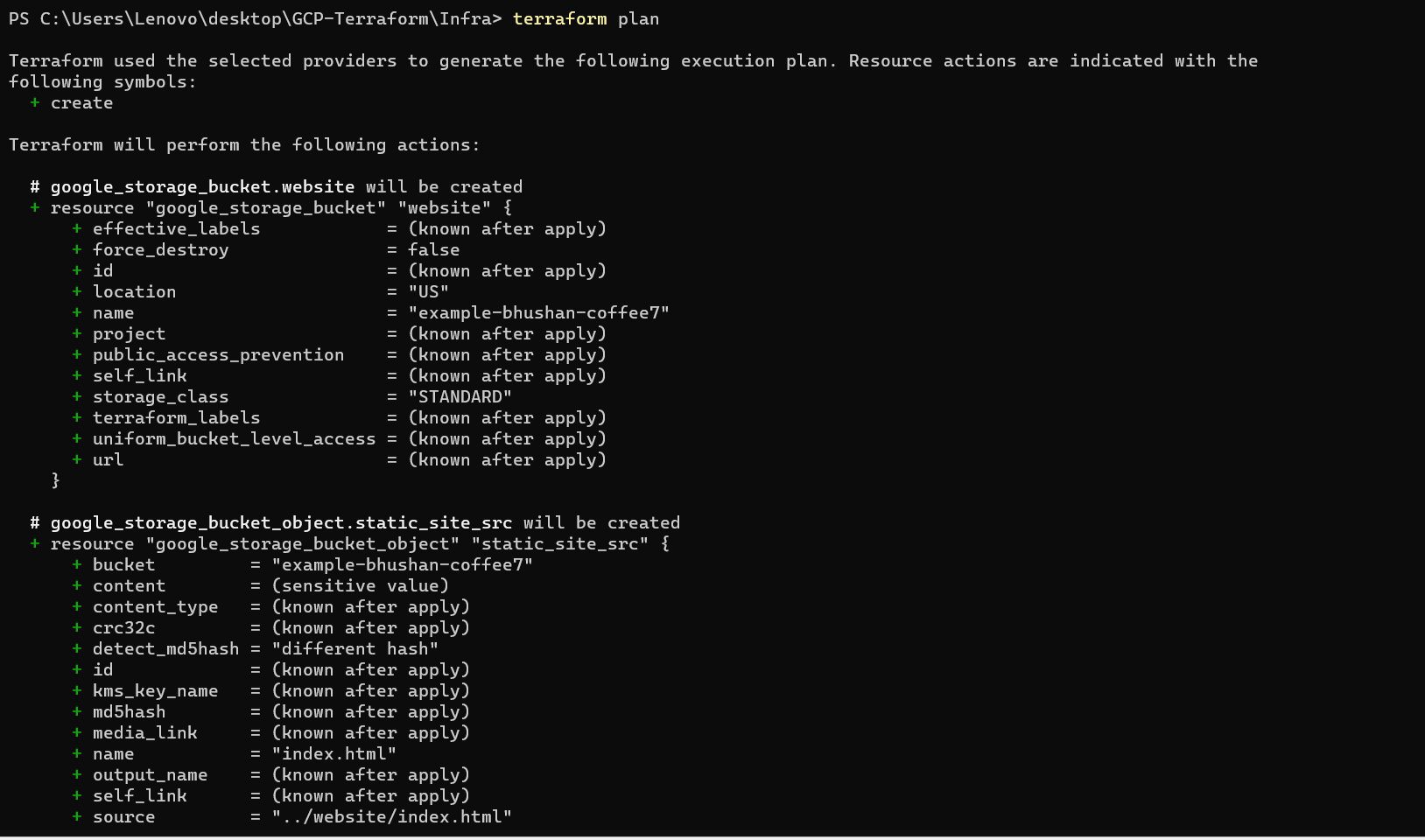Click the "force_destroy" attribute name
The width and height of the screenshot is (1425, 840).
160,250
